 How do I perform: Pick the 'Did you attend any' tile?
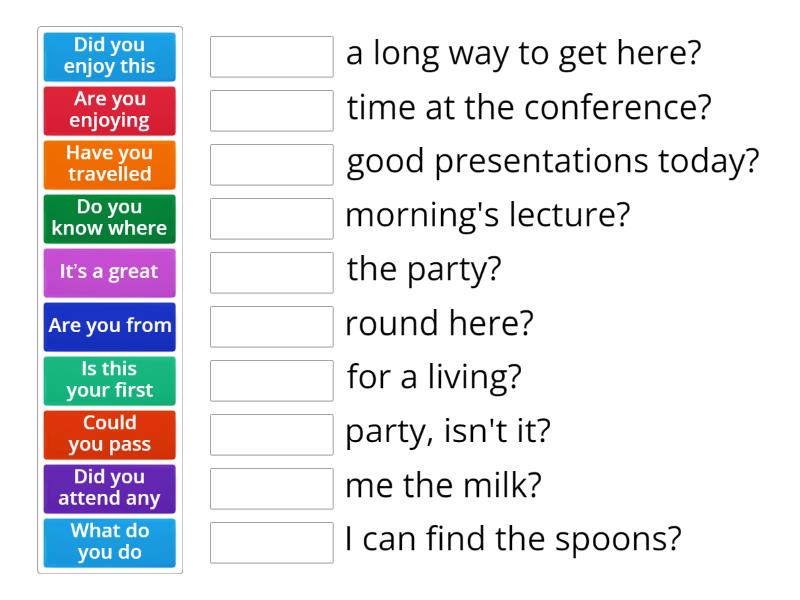(110, 489)
